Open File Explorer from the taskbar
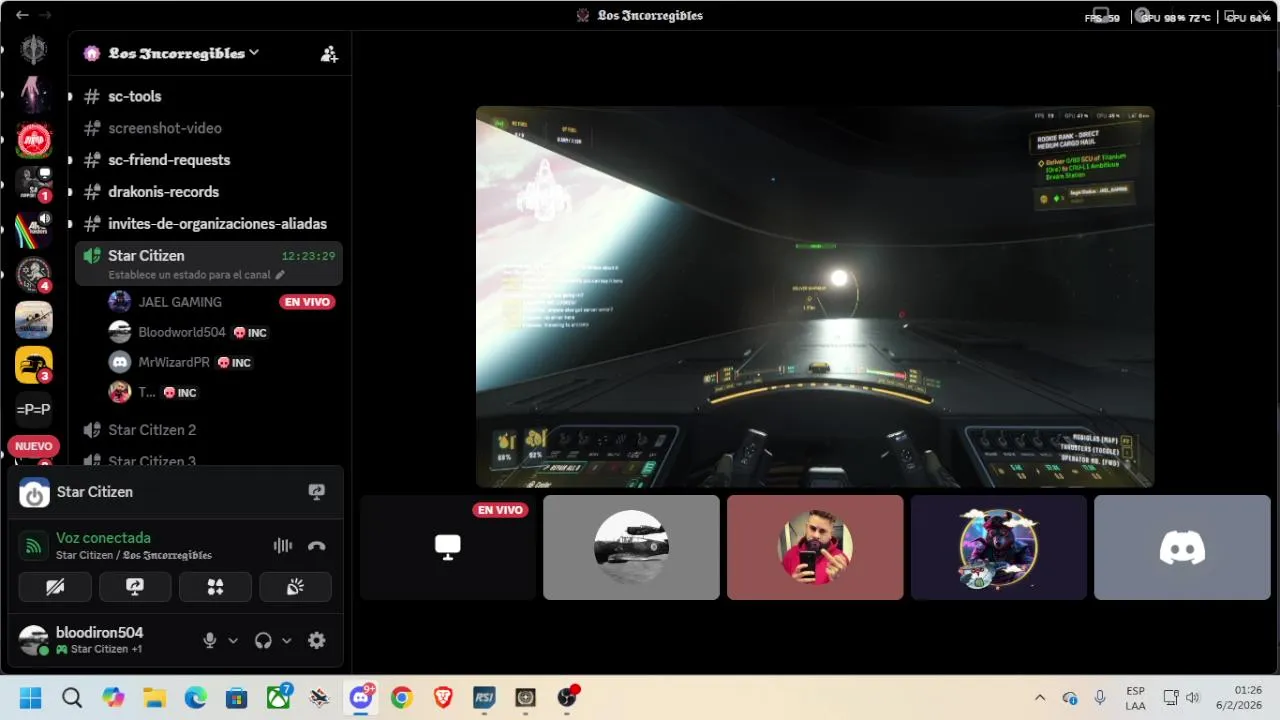 coord(154,698)
